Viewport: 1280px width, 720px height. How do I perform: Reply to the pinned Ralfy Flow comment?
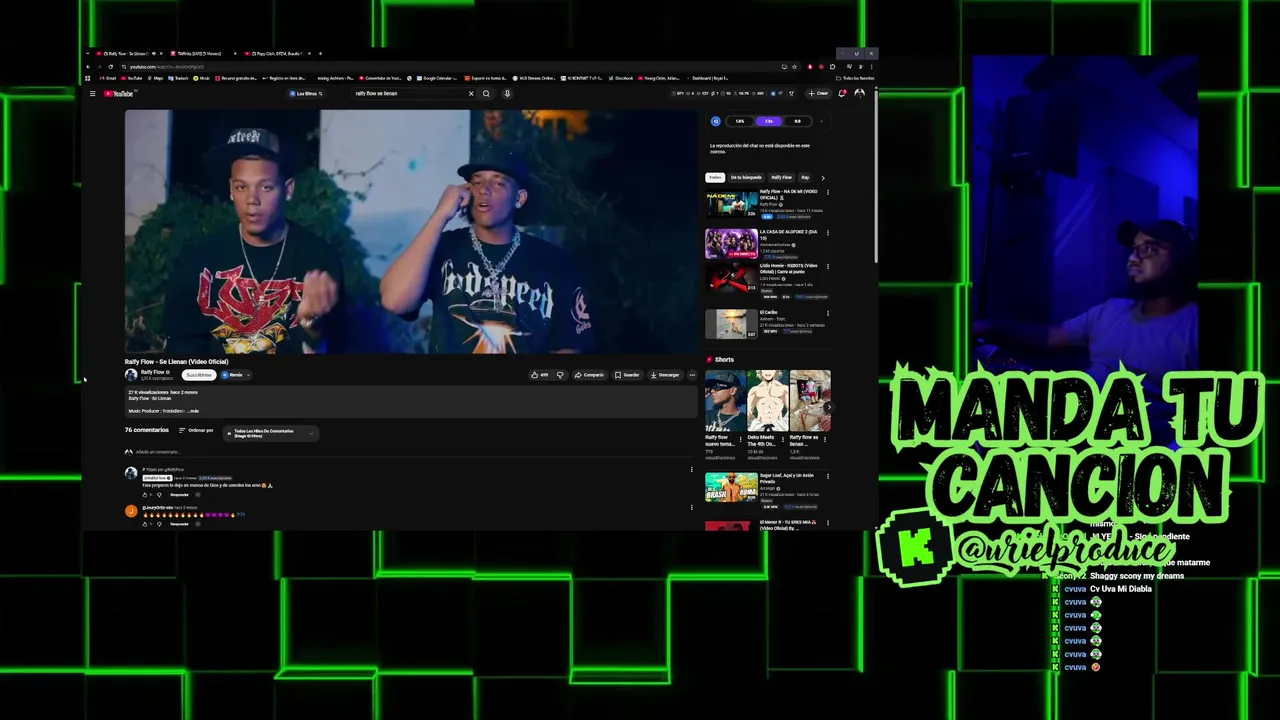(179, 495)
